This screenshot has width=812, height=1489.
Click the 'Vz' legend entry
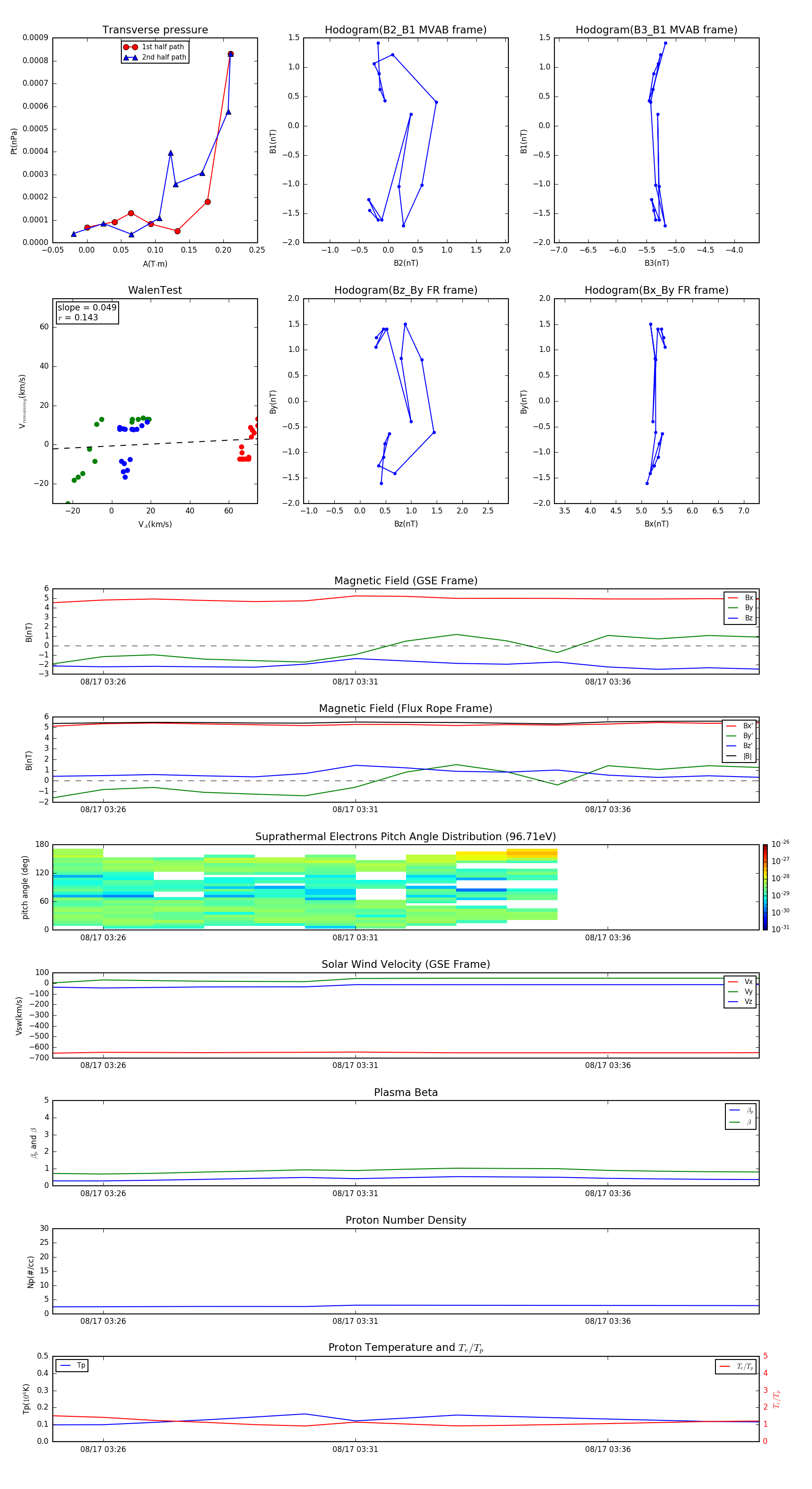coord(740,1002)
